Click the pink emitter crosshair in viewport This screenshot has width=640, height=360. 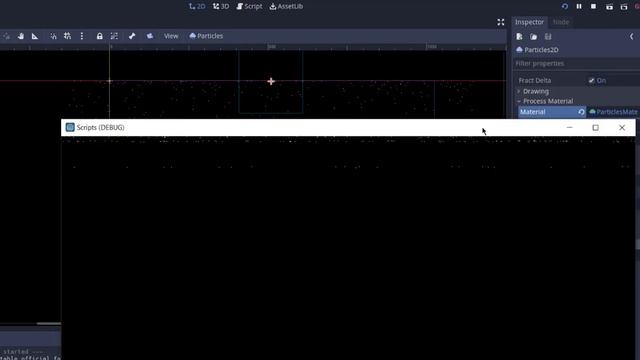pyautogui.click(x=271, y=81)
